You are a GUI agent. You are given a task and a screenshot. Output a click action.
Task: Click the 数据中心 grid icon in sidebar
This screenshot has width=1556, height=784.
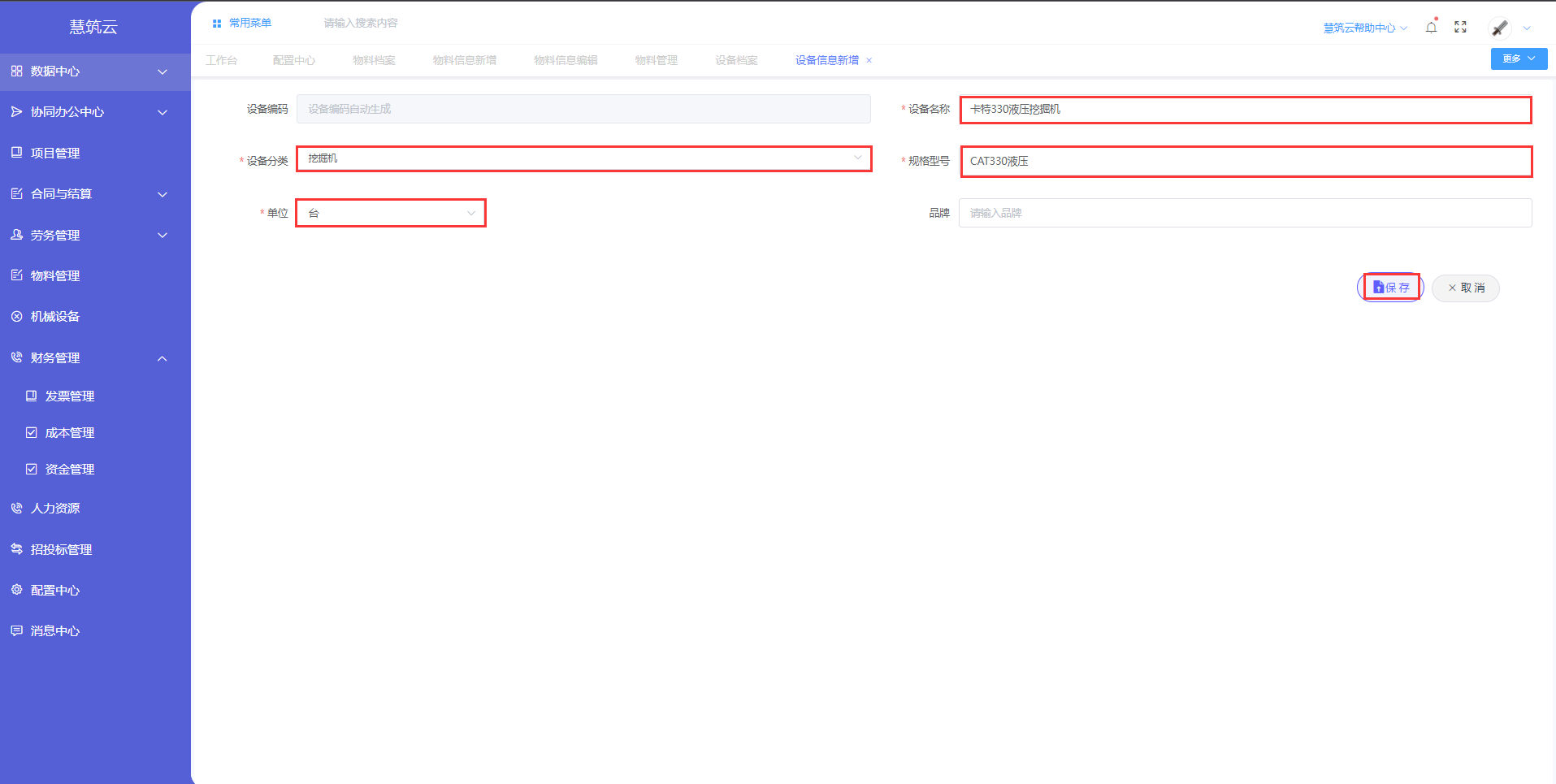point(16,71)
